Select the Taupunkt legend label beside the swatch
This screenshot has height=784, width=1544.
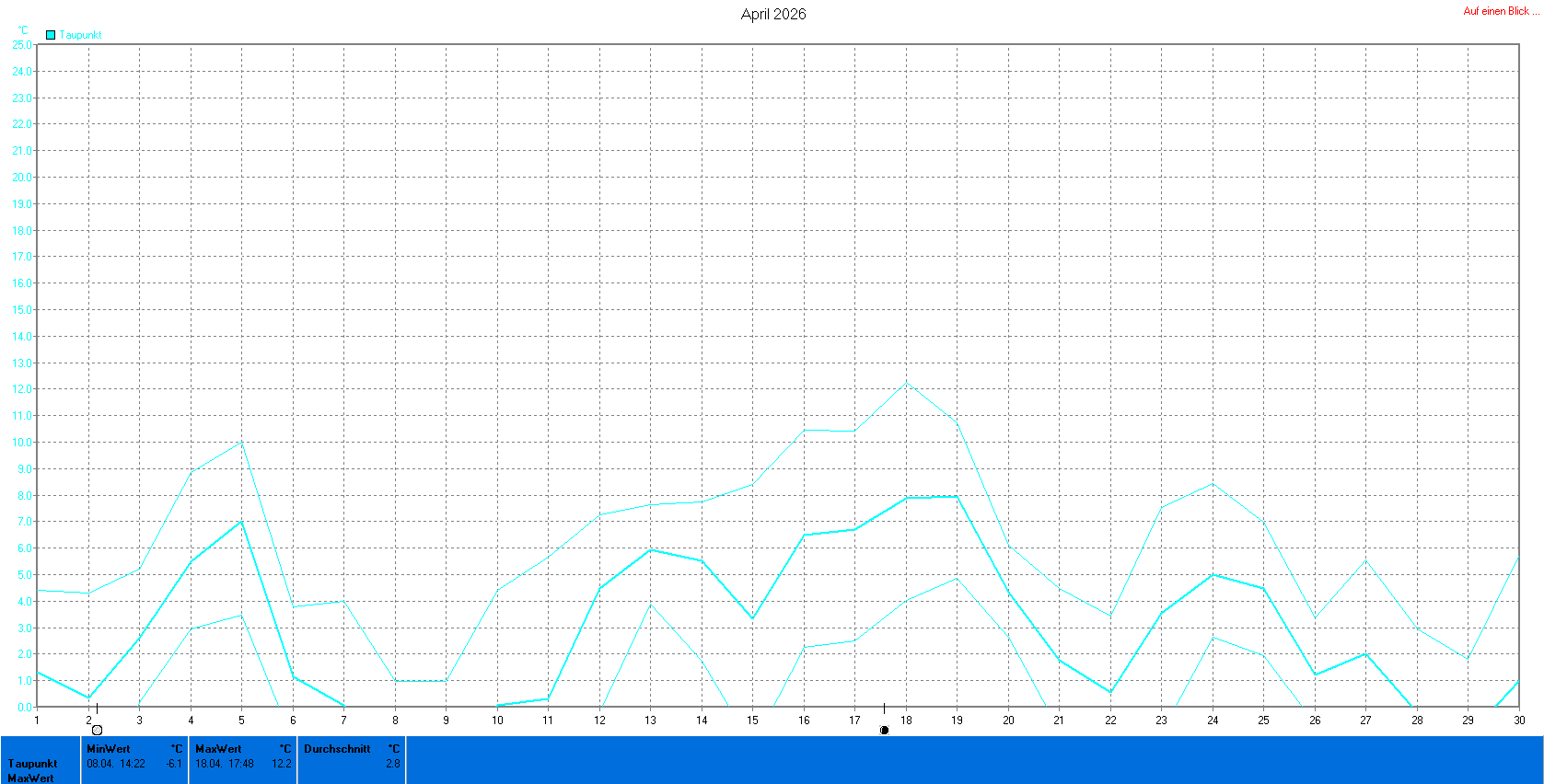(x=81, y=35)
